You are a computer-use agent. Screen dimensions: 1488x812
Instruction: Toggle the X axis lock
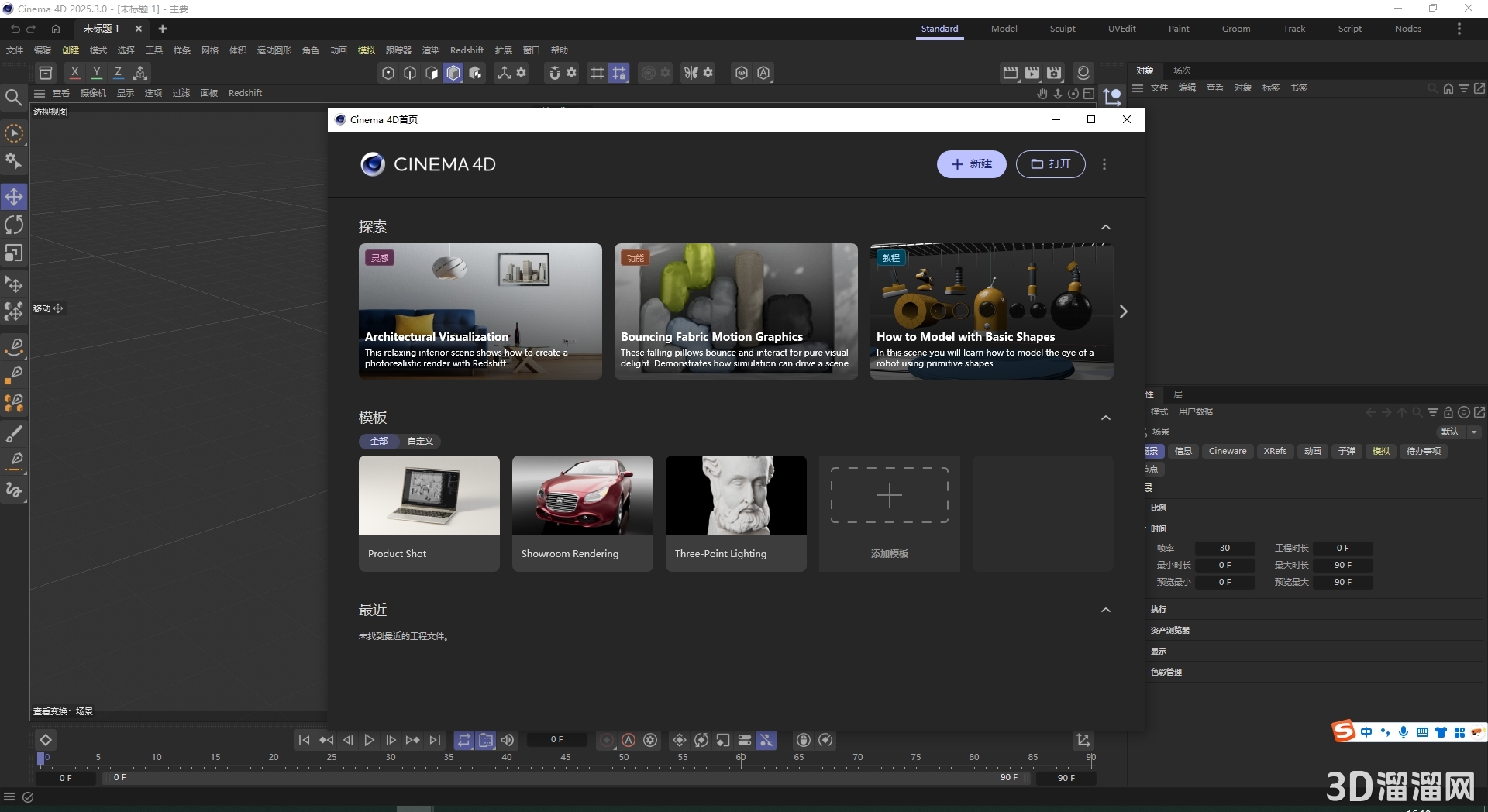74,73
